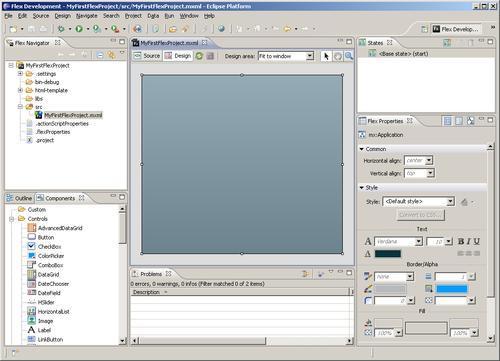This screenshot has width=500, height=361.
Task: Click the green Run button in the toolbar
Action: coord(79,29)
